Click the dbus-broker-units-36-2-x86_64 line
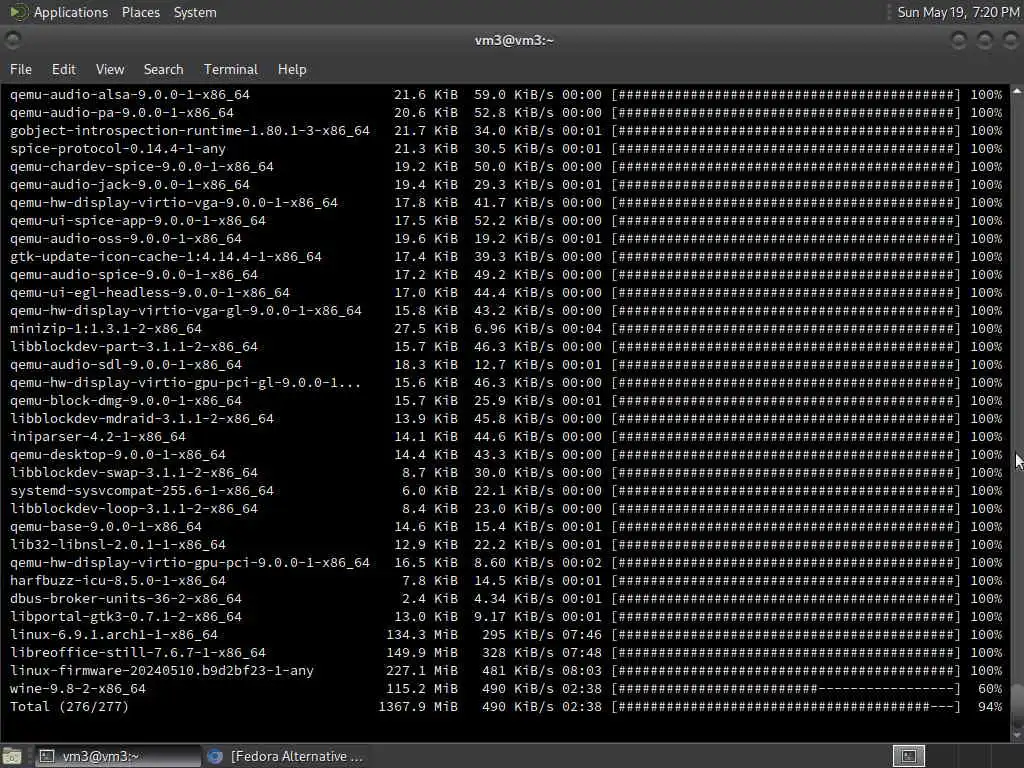Viewport: 1024px width, 768px height. (506, 599)
